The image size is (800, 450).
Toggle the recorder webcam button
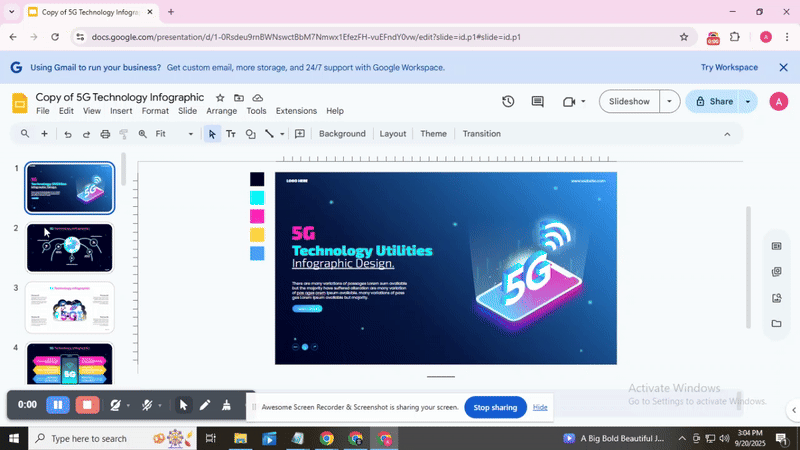coord(116,405)
